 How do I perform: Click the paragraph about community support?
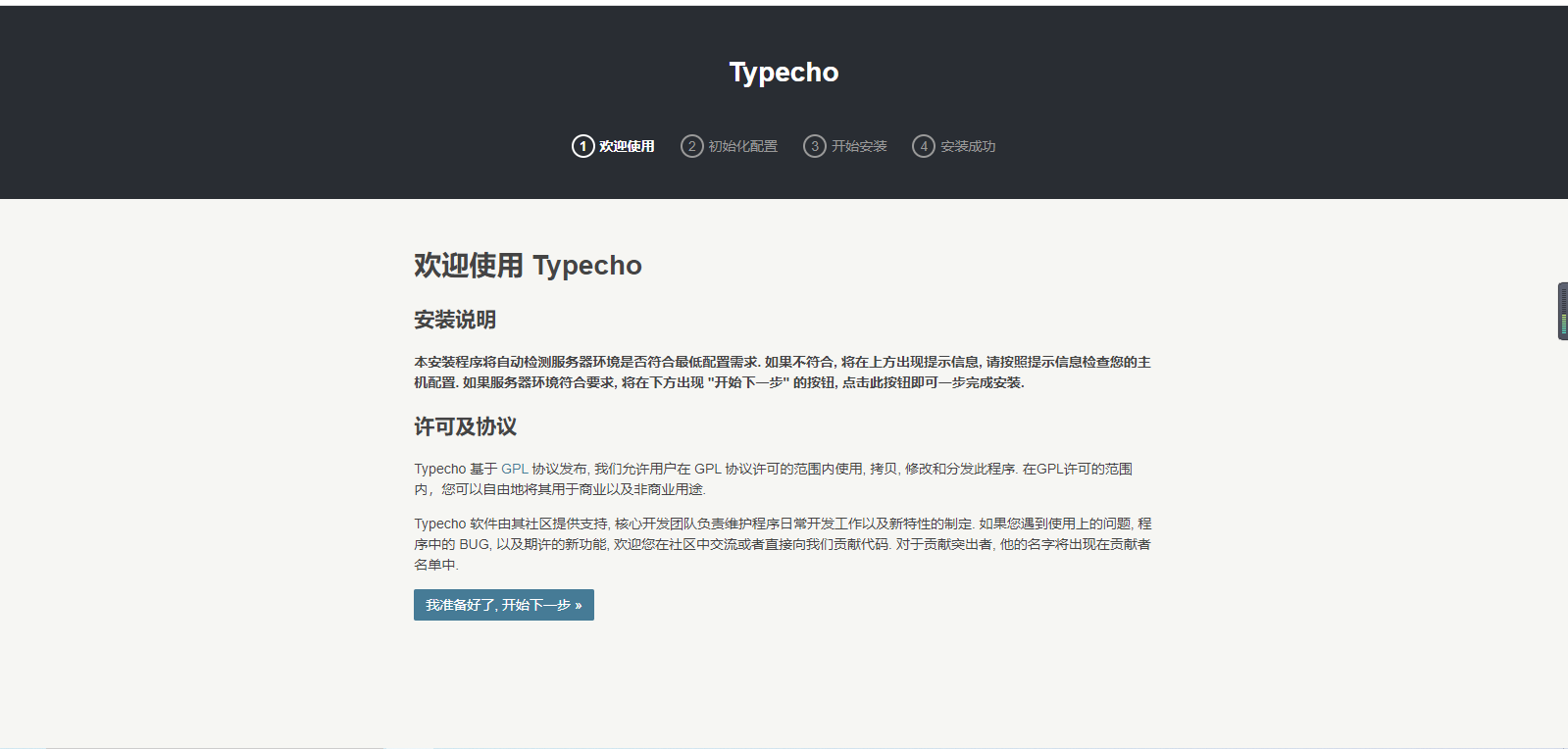782,544
